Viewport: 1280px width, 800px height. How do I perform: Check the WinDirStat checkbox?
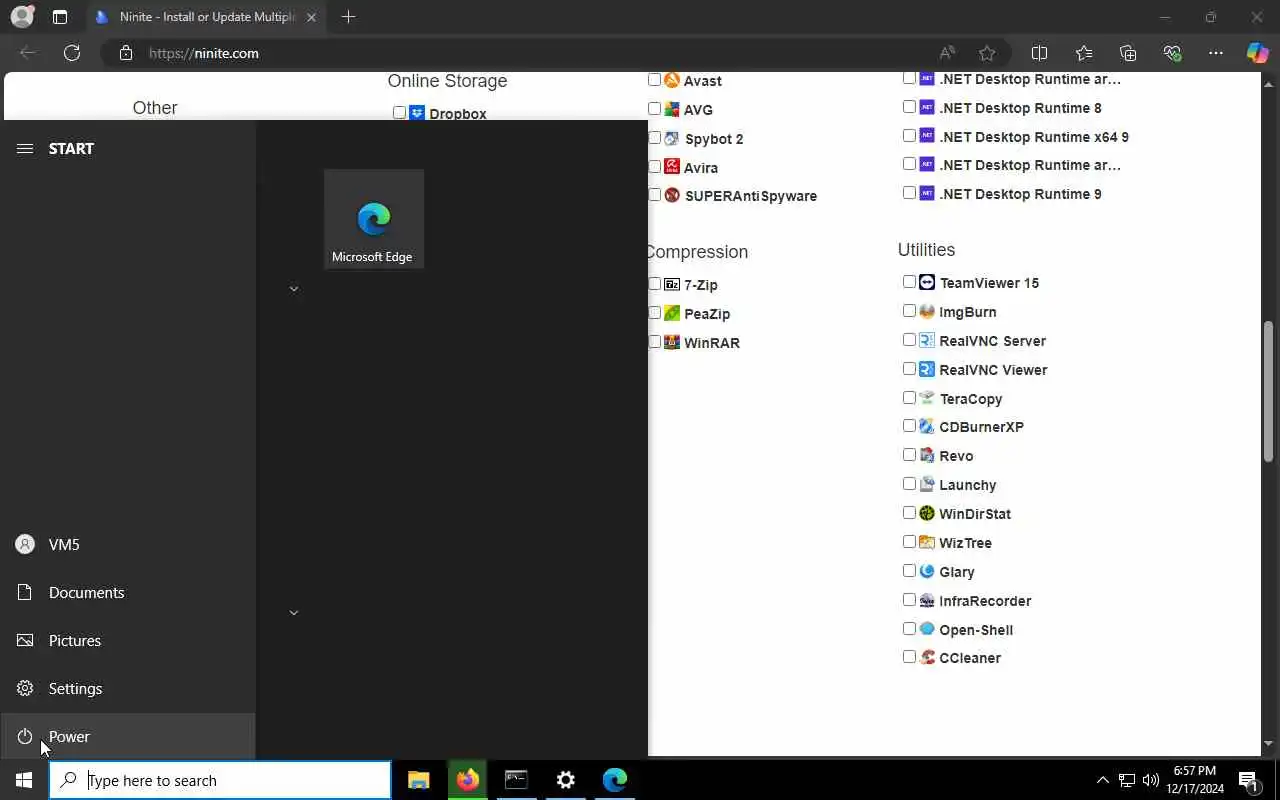[x=909, y=513]
